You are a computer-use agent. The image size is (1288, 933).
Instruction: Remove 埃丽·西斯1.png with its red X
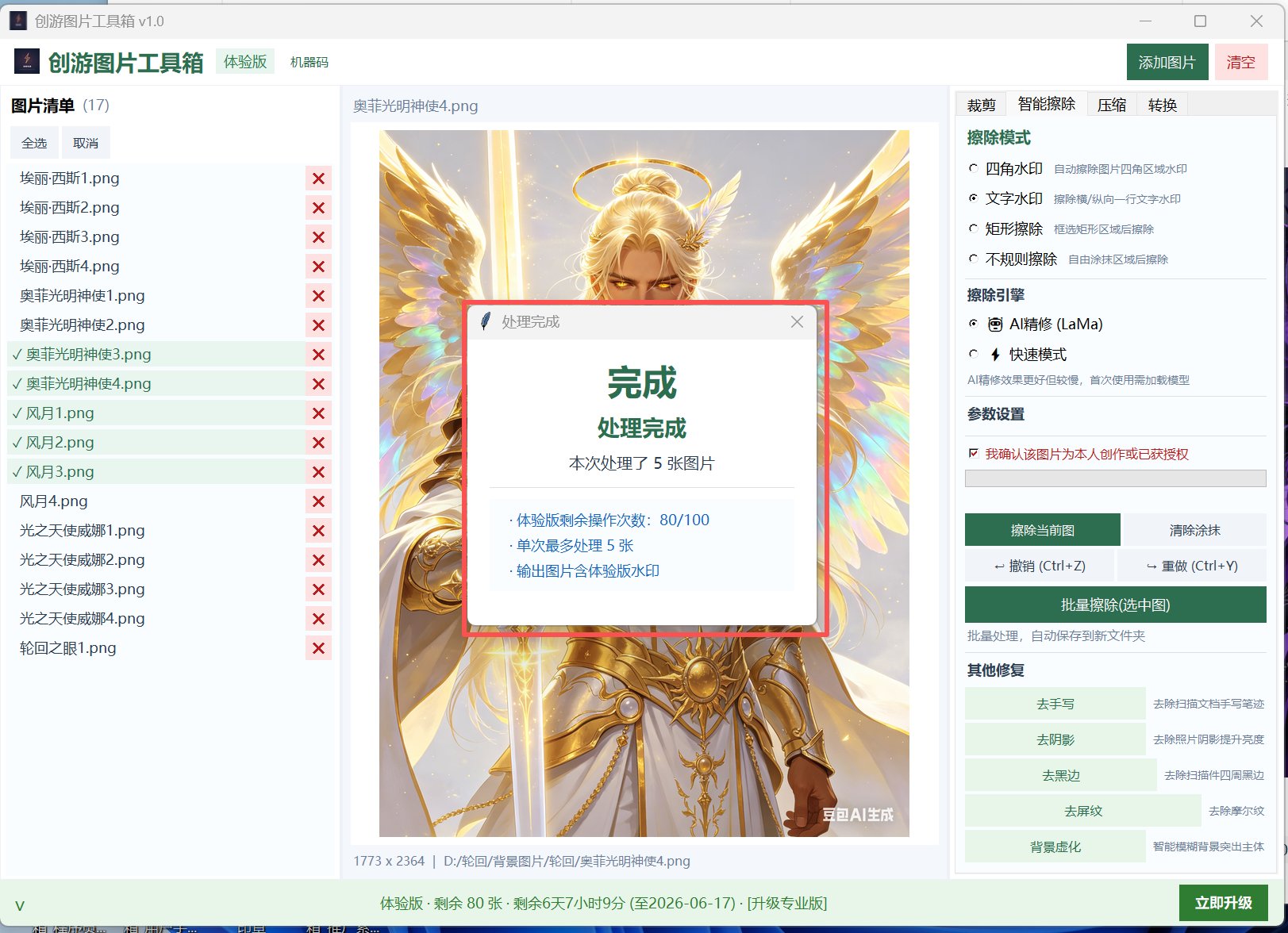318,179
